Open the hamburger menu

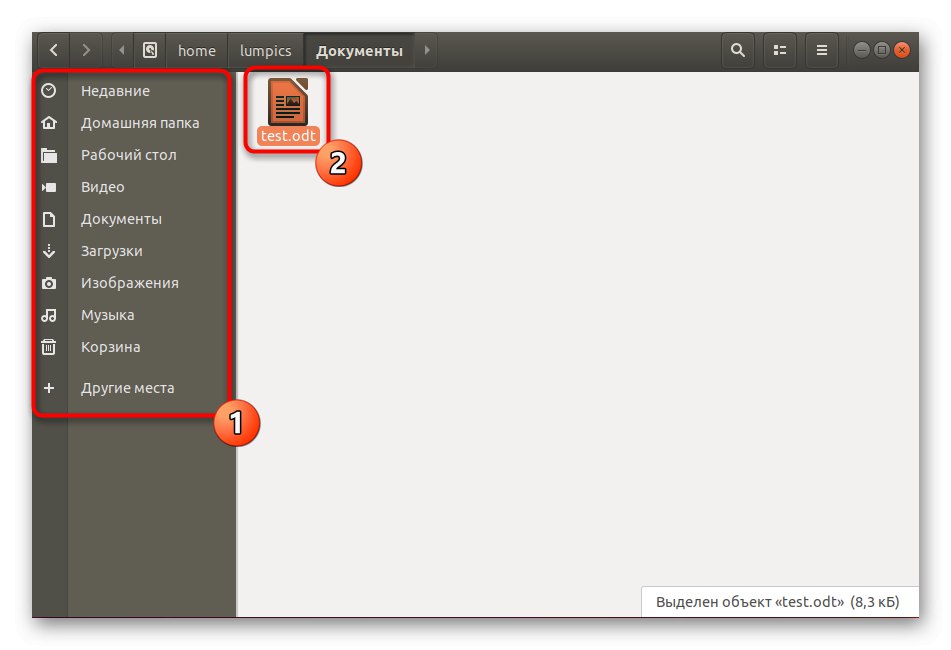click(x=822, y=50)
